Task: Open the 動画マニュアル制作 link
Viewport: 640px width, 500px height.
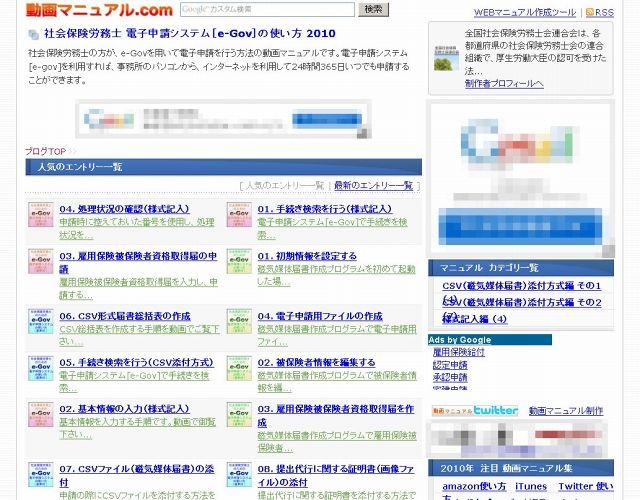Action: (x=566, y=411)
